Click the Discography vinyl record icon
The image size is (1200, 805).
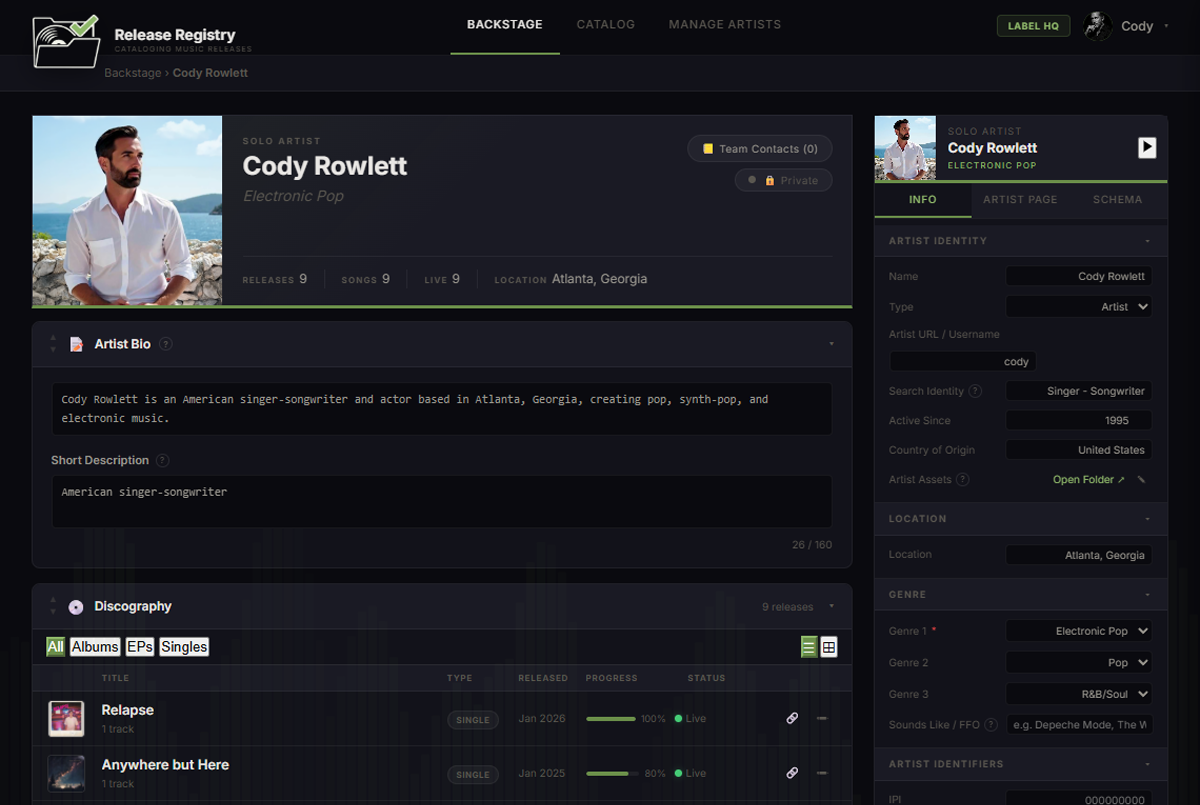click(76, 606)
